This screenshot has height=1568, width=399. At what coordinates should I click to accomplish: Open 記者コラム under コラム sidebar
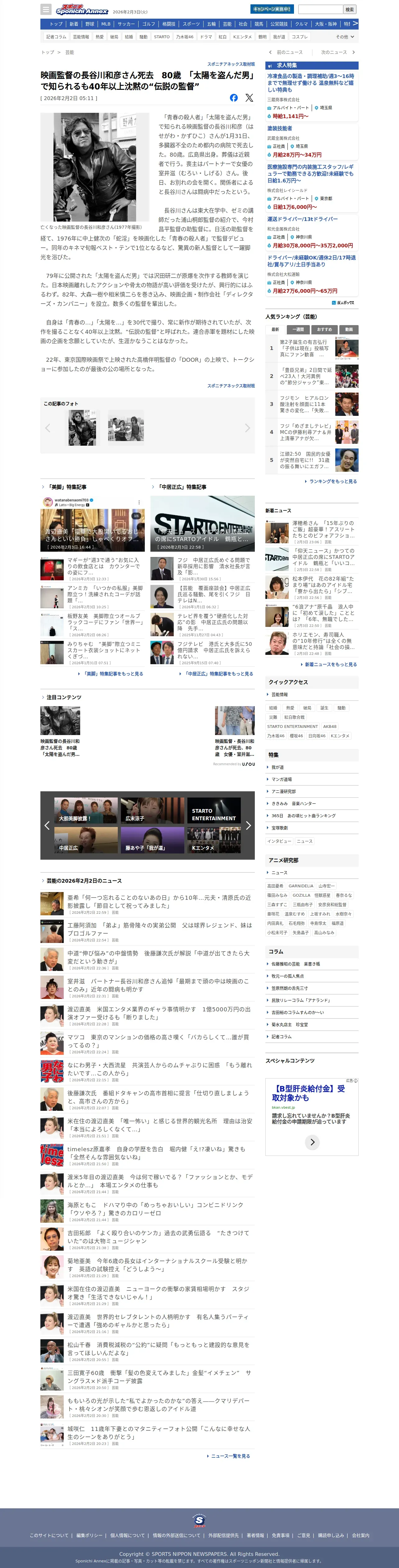tap(282, 1037)
